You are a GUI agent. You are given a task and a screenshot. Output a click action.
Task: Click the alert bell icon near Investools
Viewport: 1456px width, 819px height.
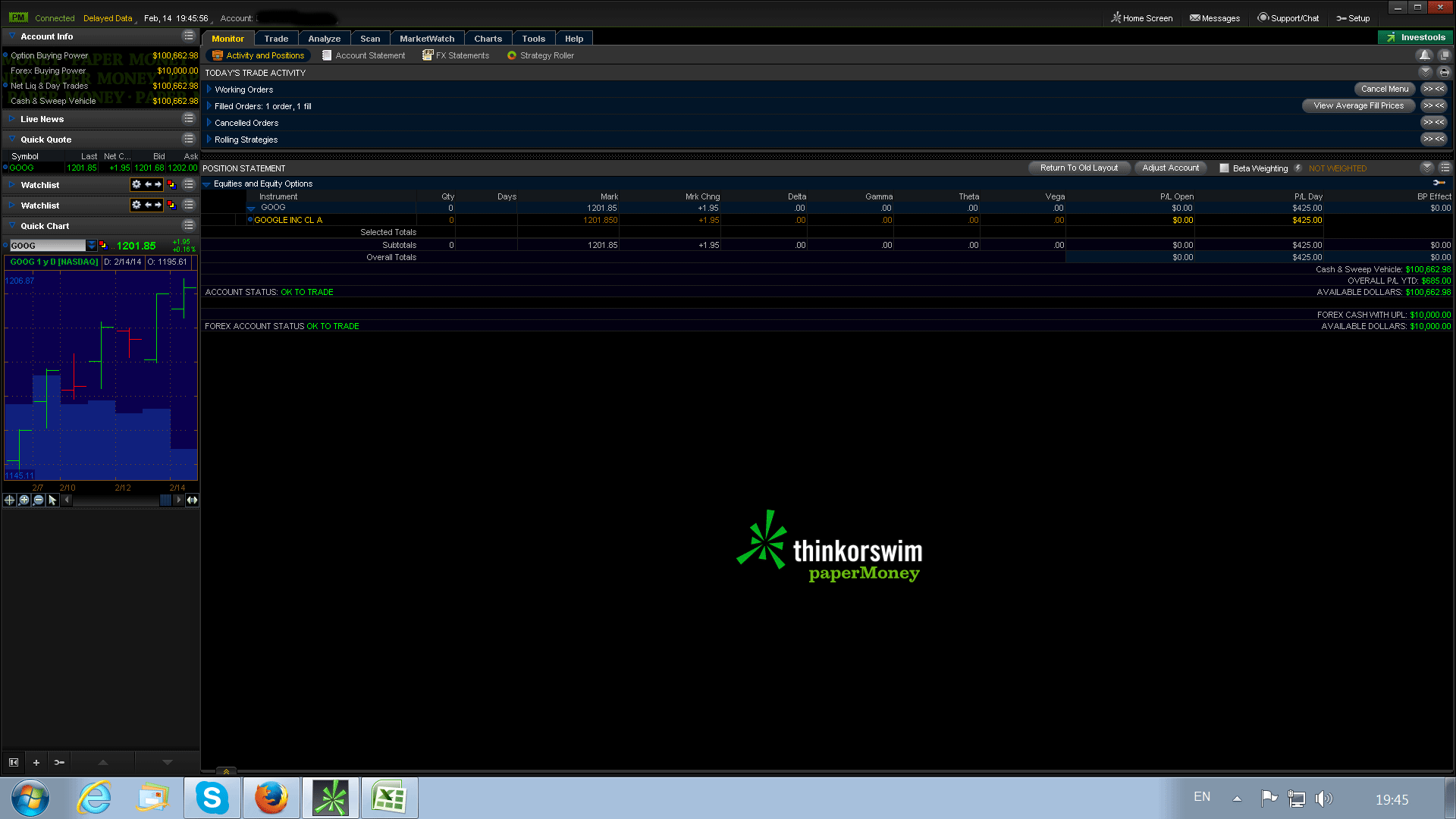click(x=1425, y=55)
